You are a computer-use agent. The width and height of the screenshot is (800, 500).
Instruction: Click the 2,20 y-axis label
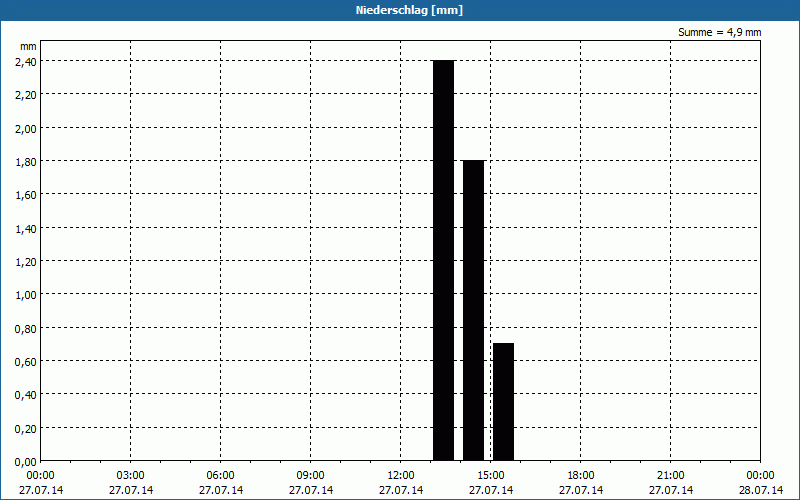point(26,94)
